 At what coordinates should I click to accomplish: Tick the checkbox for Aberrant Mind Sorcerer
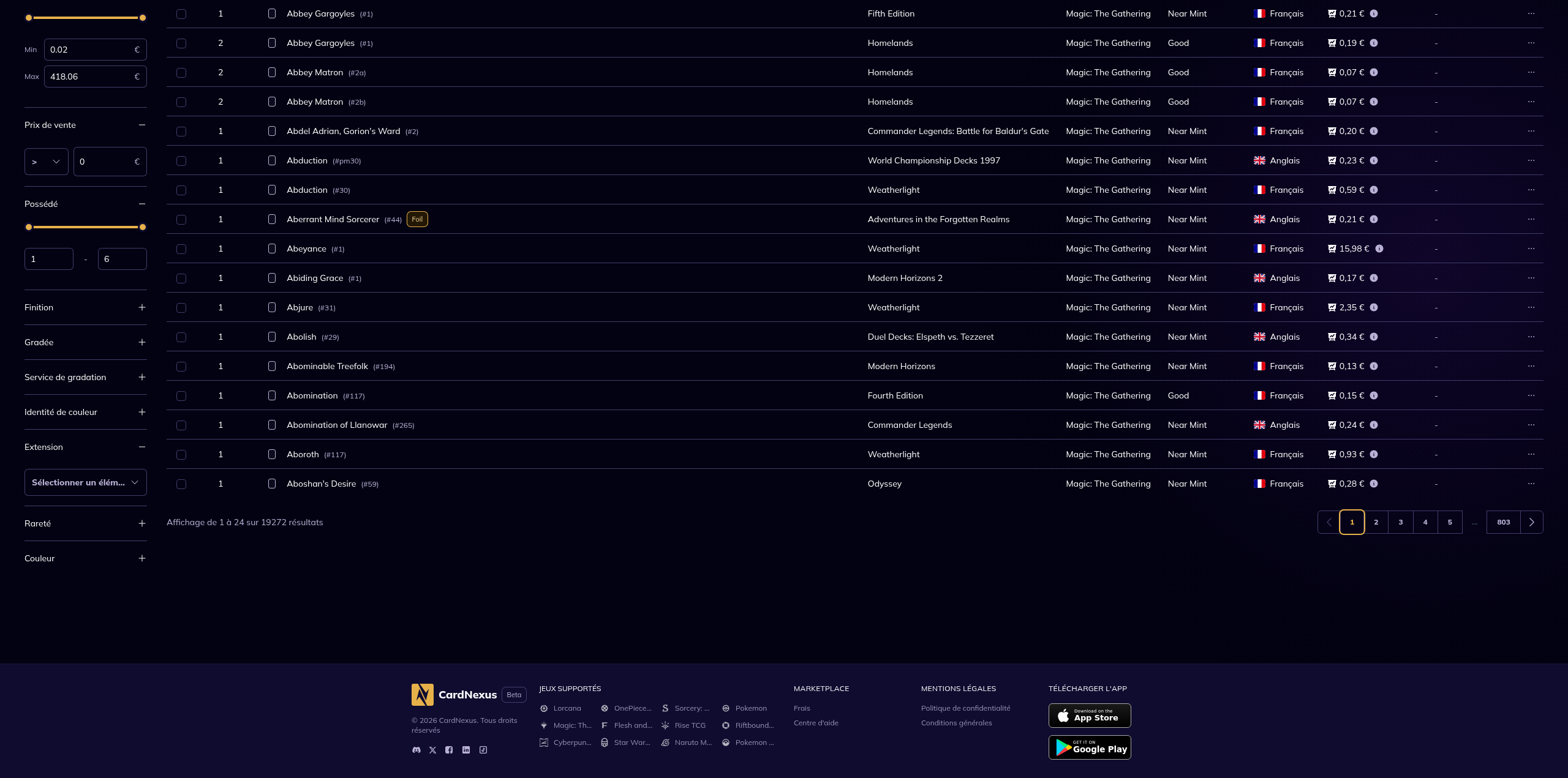coord(181,220)
